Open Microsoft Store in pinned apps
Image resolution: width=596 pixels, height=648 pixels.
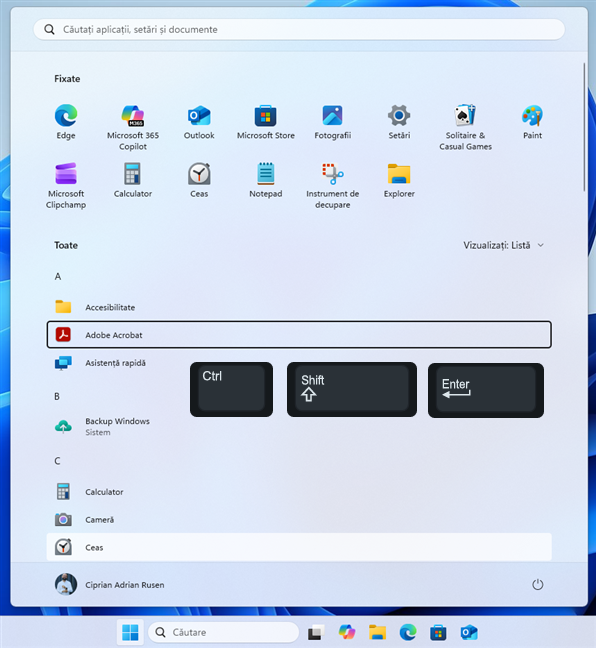pyautogui.click(x=266, y=122)
